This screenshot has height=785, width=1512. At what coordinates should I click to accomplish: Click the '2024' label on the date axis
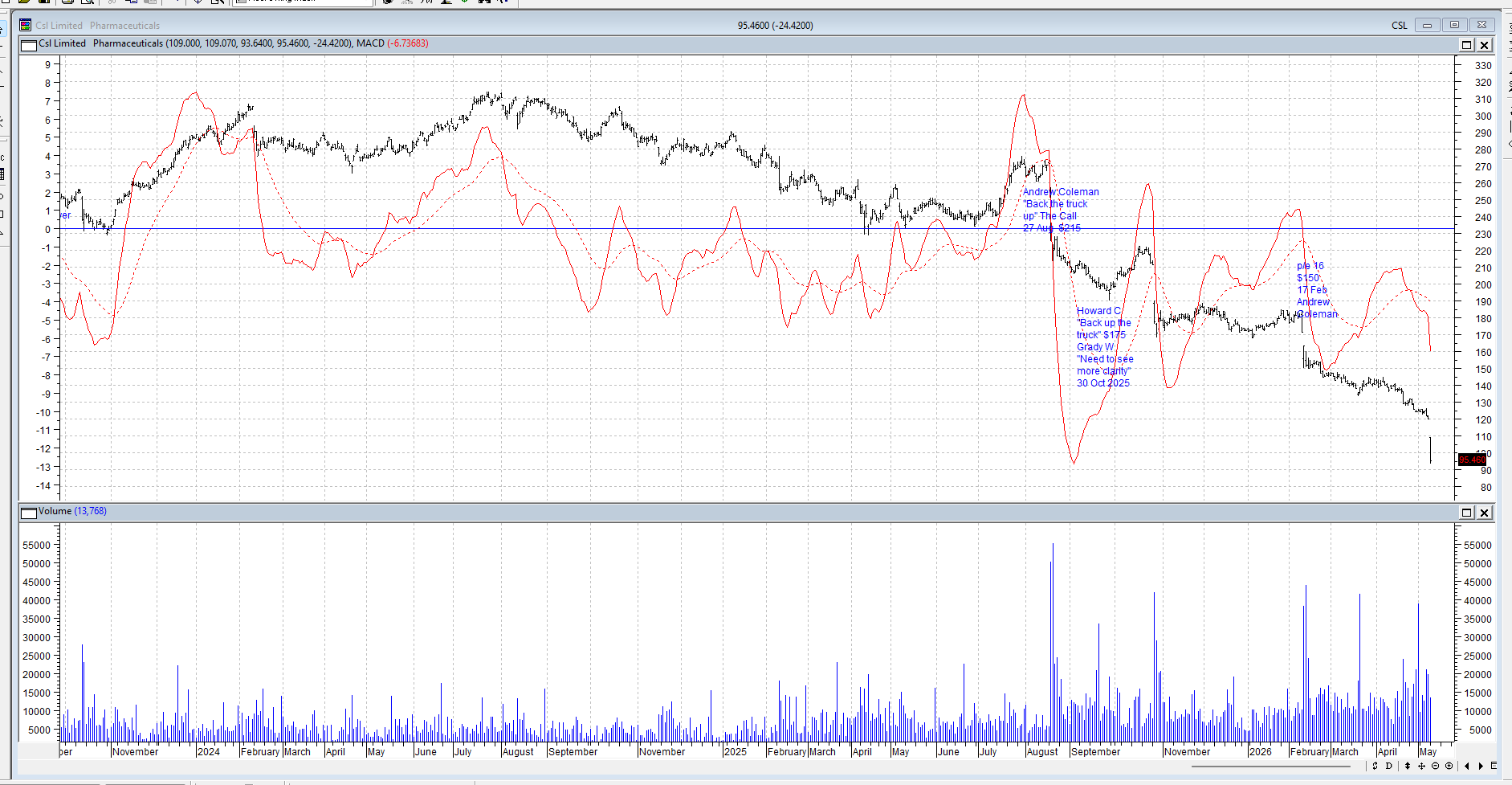click(x=209, y=752)
